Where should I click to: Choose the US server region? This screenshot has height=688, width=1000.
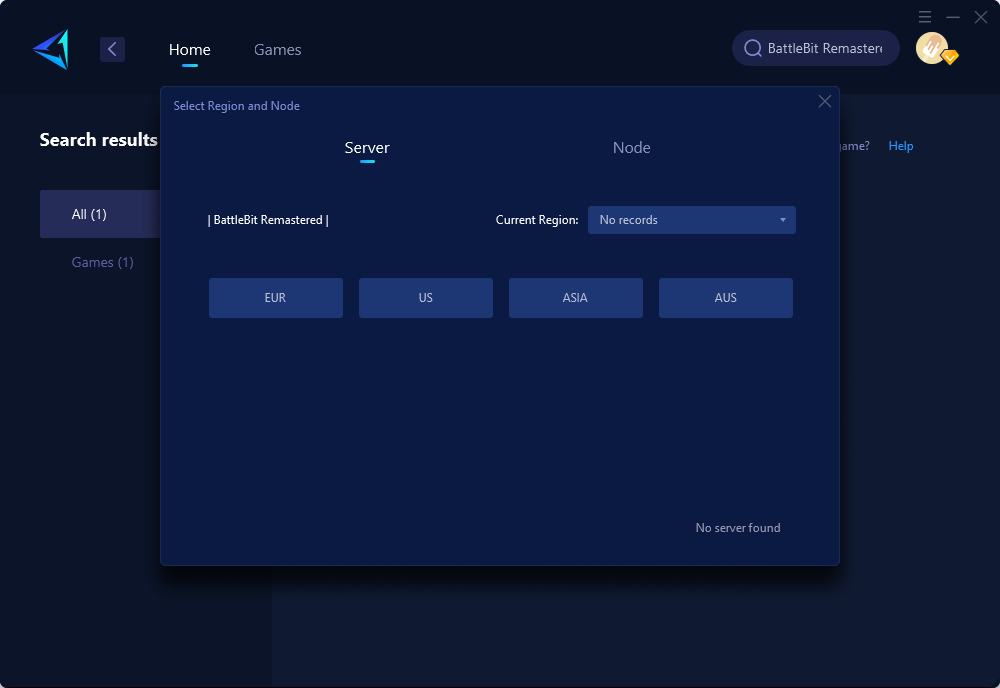click(425, 298)
